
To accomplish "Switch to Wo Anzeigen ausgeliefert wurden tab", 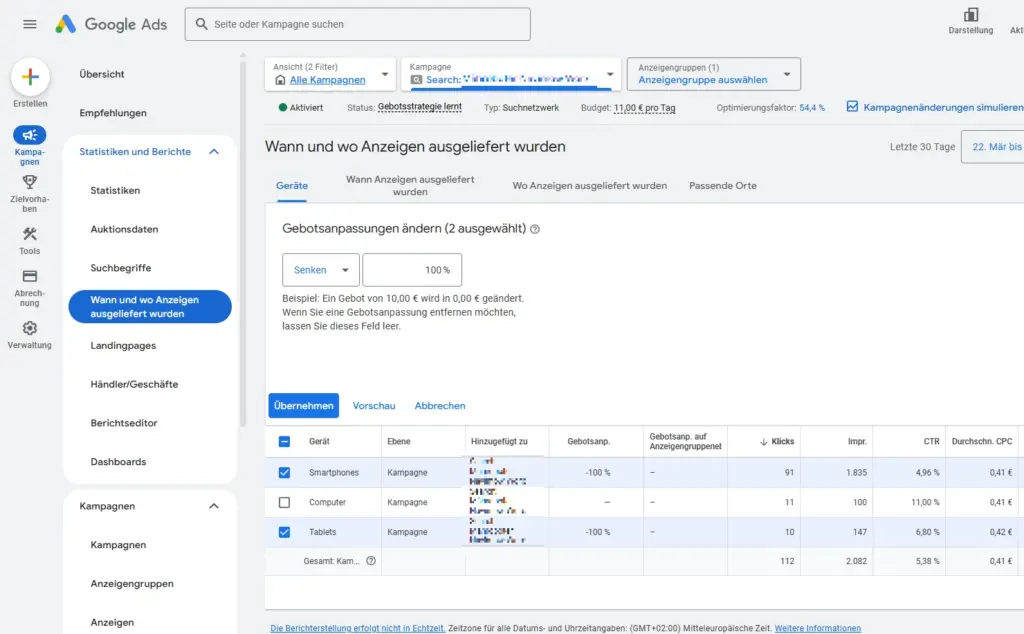I will [x=590, y=185].
